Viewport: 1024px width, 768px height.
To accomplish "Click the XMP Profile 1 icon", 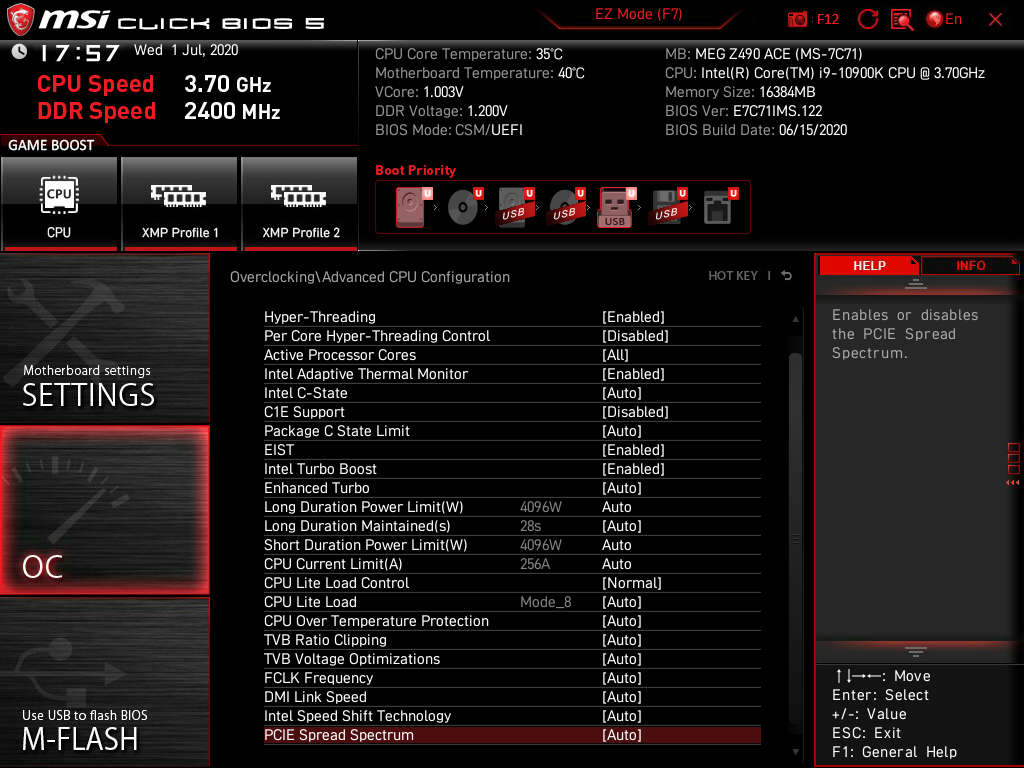I will coord(179,204).
